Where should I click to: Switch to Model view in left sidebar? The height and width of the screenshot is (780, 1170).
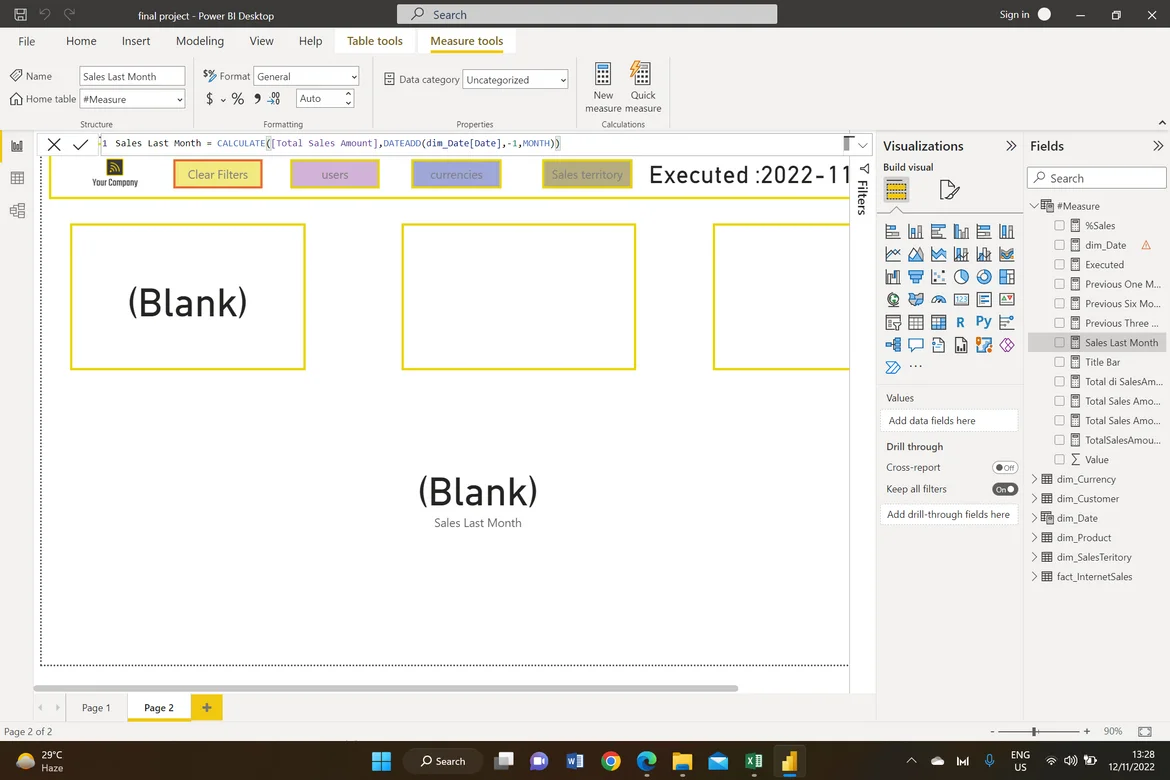tap(17, 211)
